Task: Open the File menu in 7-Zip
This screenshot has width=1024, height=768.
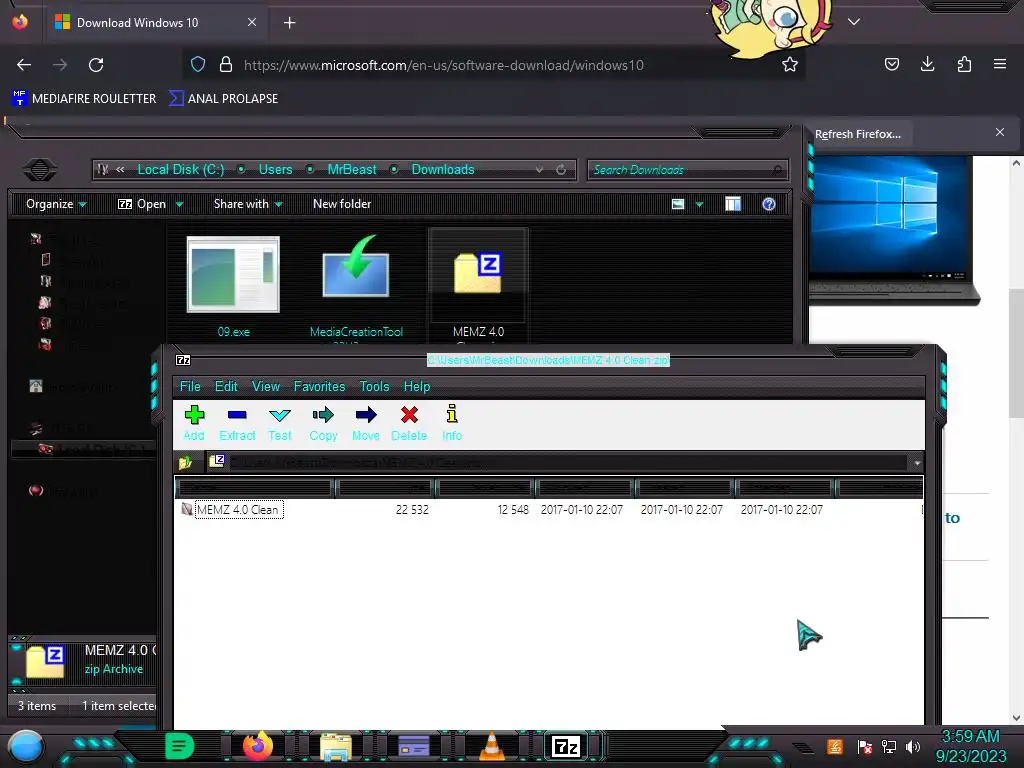Action: pyautogui.click(x=190, y=386)
